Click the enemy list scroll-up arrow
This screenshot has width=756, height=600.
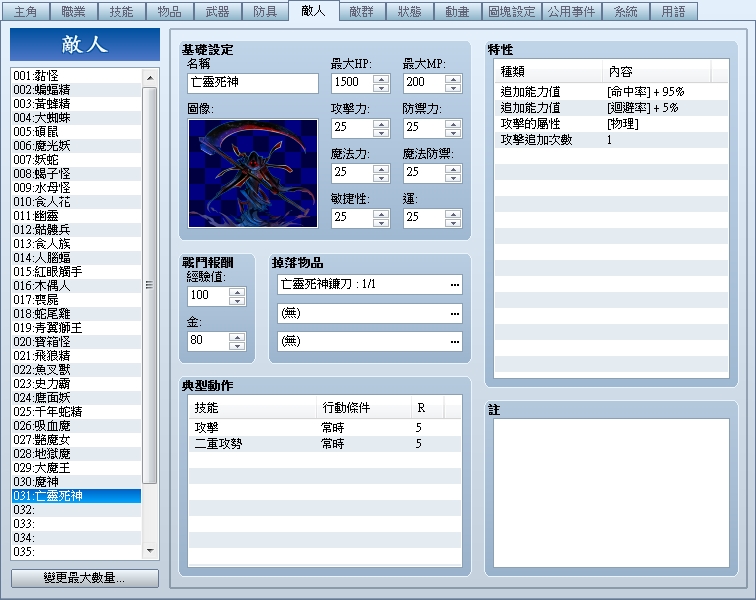pos(150,77)
